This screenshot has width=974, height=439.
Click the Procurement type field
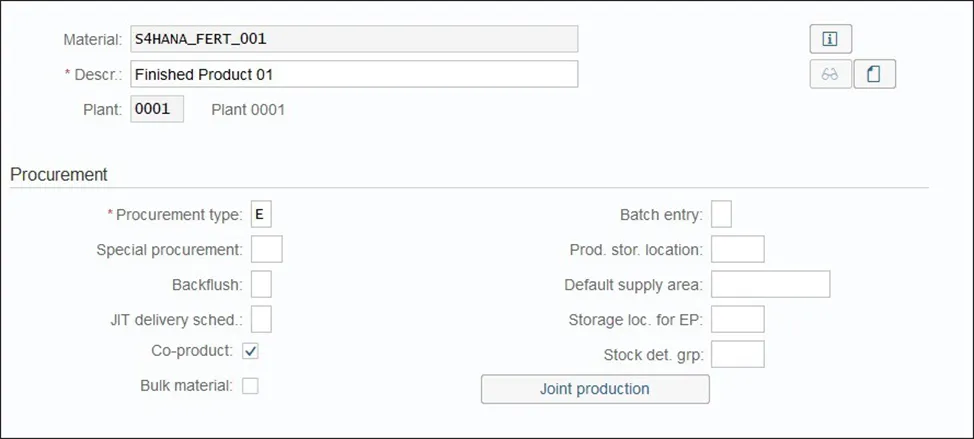click(261, 215)
